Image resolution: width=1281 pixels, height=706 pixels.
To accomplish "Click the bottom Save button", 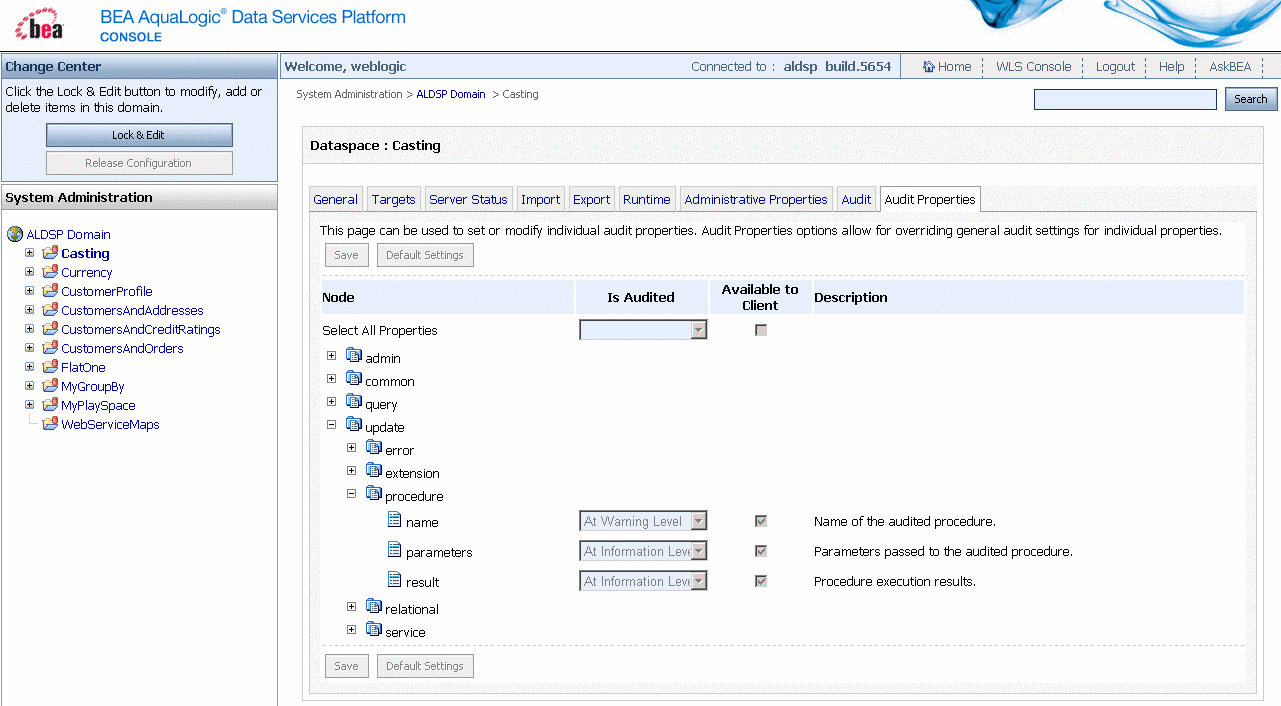I will pos(346,666).
